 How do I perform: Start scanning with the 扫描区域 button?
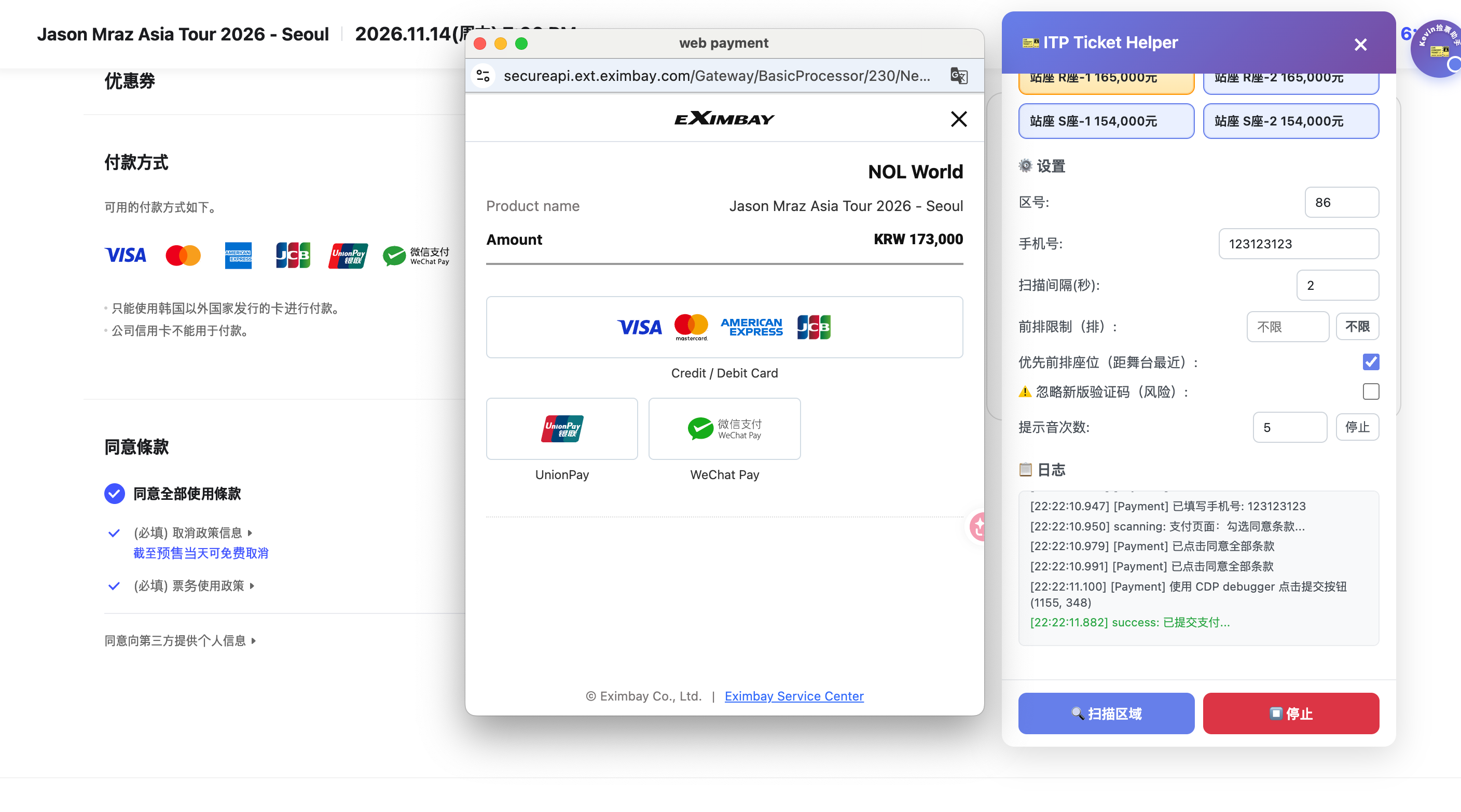(x=1106, y=713)
